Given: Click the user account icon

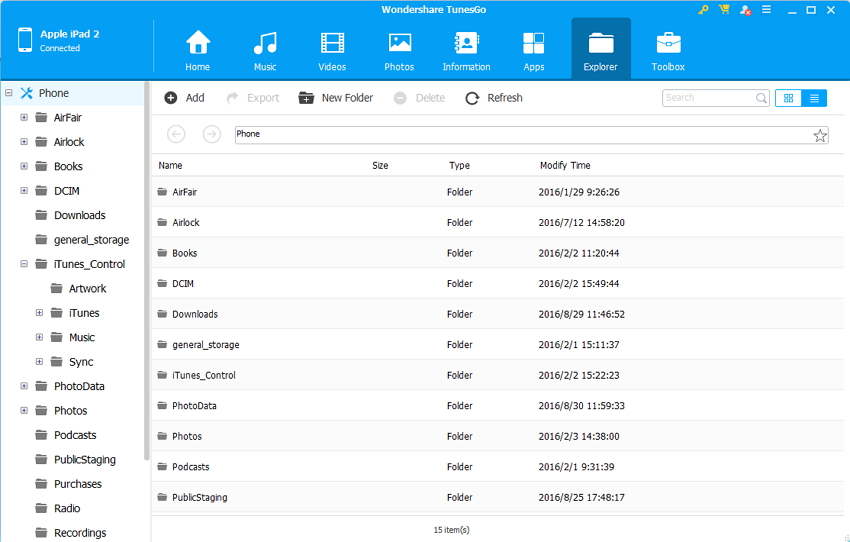Looking at the screenshot, I should [745, 10].
